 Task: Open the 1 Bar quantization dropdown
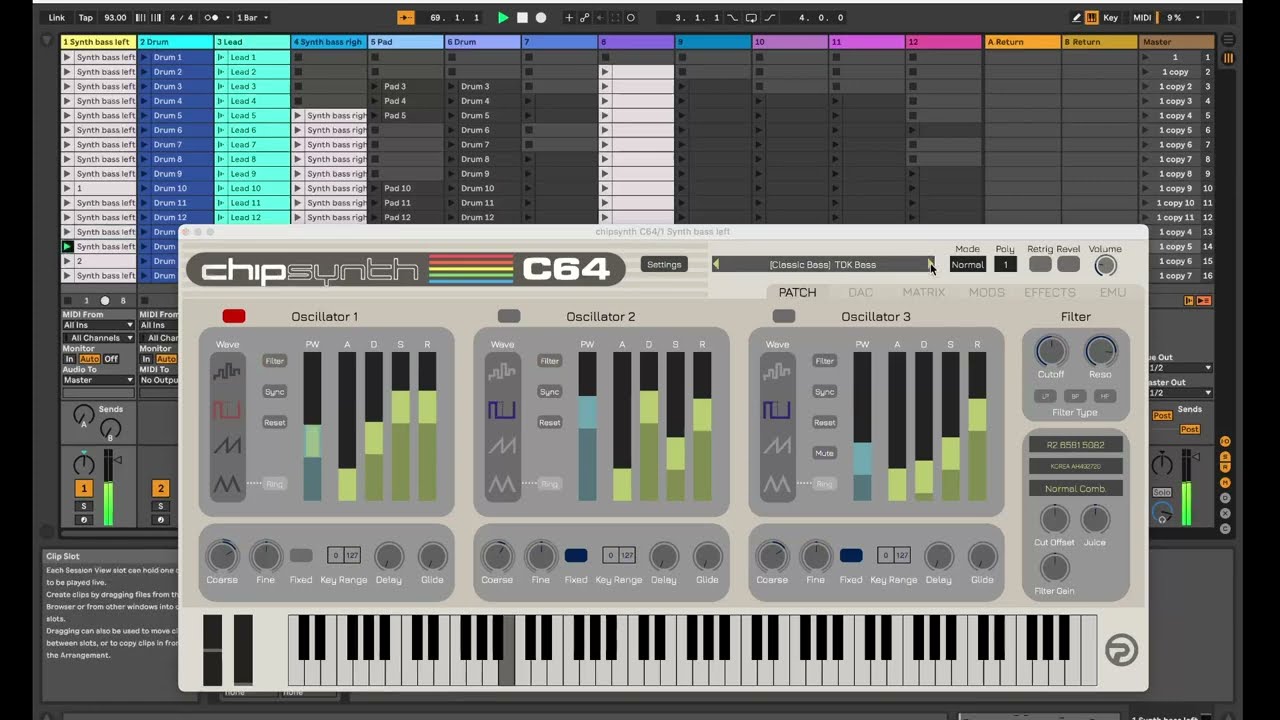coord(252,17)
